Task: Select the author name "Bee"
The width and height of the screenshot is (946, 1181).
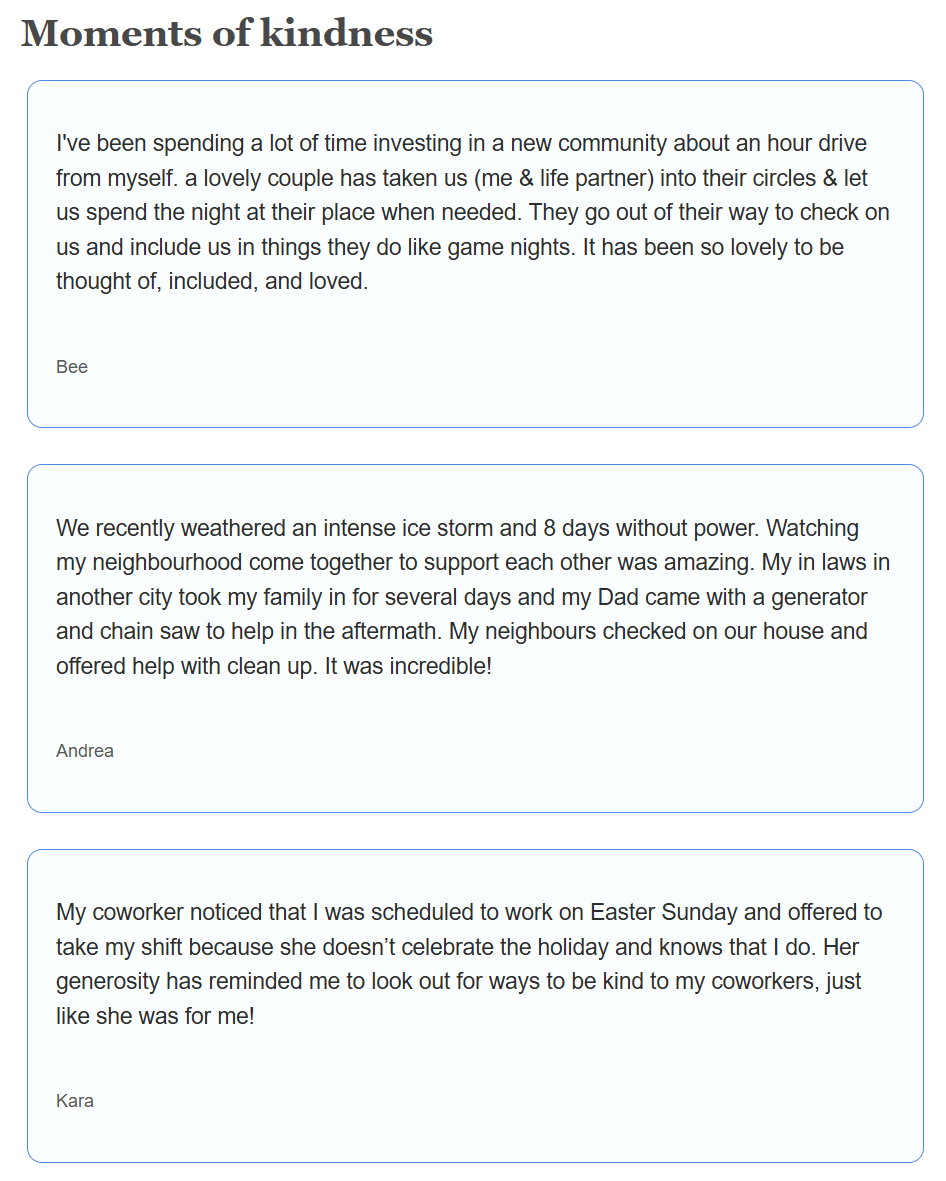Action: coord(72,367)
